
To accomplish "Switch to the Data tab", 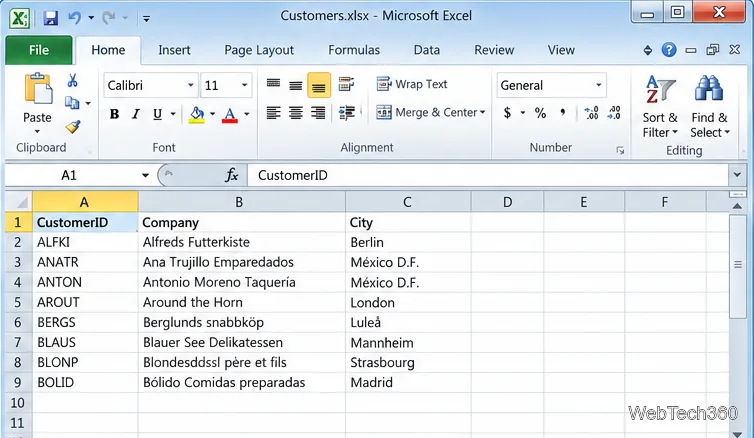I will (427, 50).
